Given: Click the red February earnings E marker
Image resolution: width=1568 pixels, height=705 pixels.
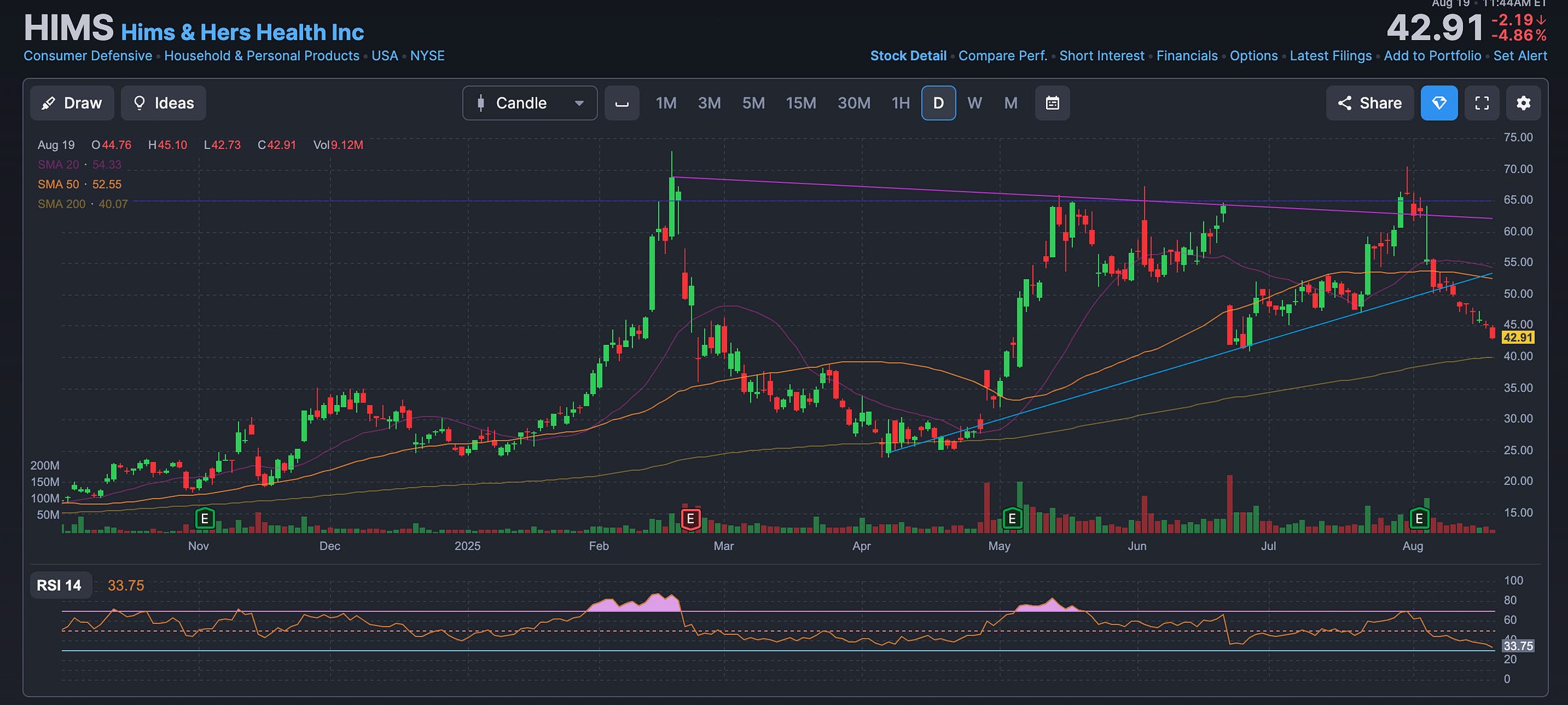Looking at the screenshot, I should pyautogui.click(x=691, y=519).
